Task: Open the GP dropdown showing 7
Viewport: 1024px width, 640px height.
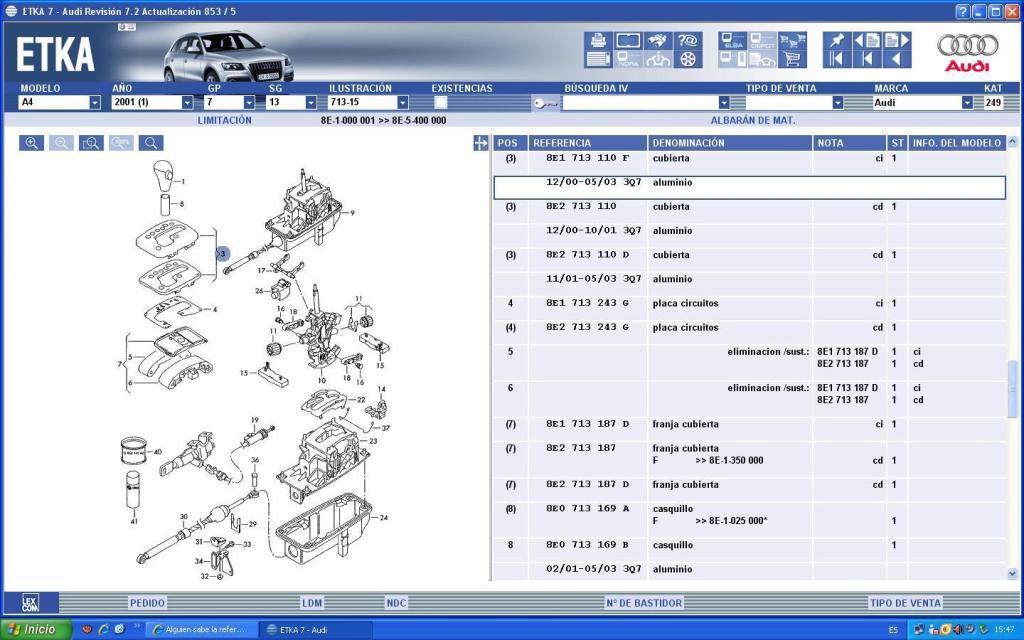Action: coord(249,103)
